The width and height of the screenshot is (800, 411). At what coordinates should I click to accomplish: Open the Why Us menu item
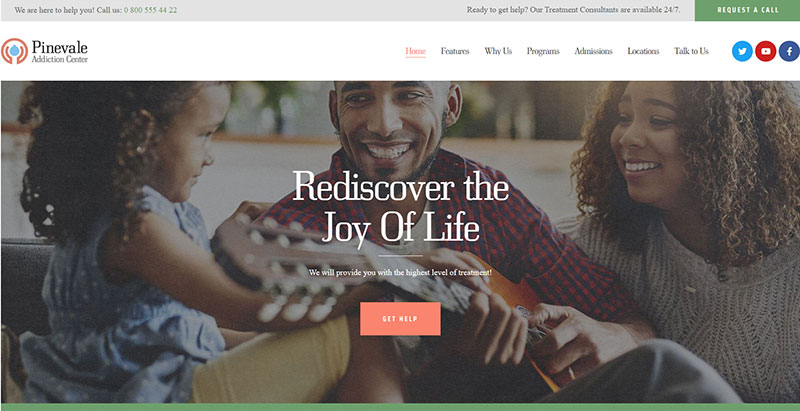point(498,51)
